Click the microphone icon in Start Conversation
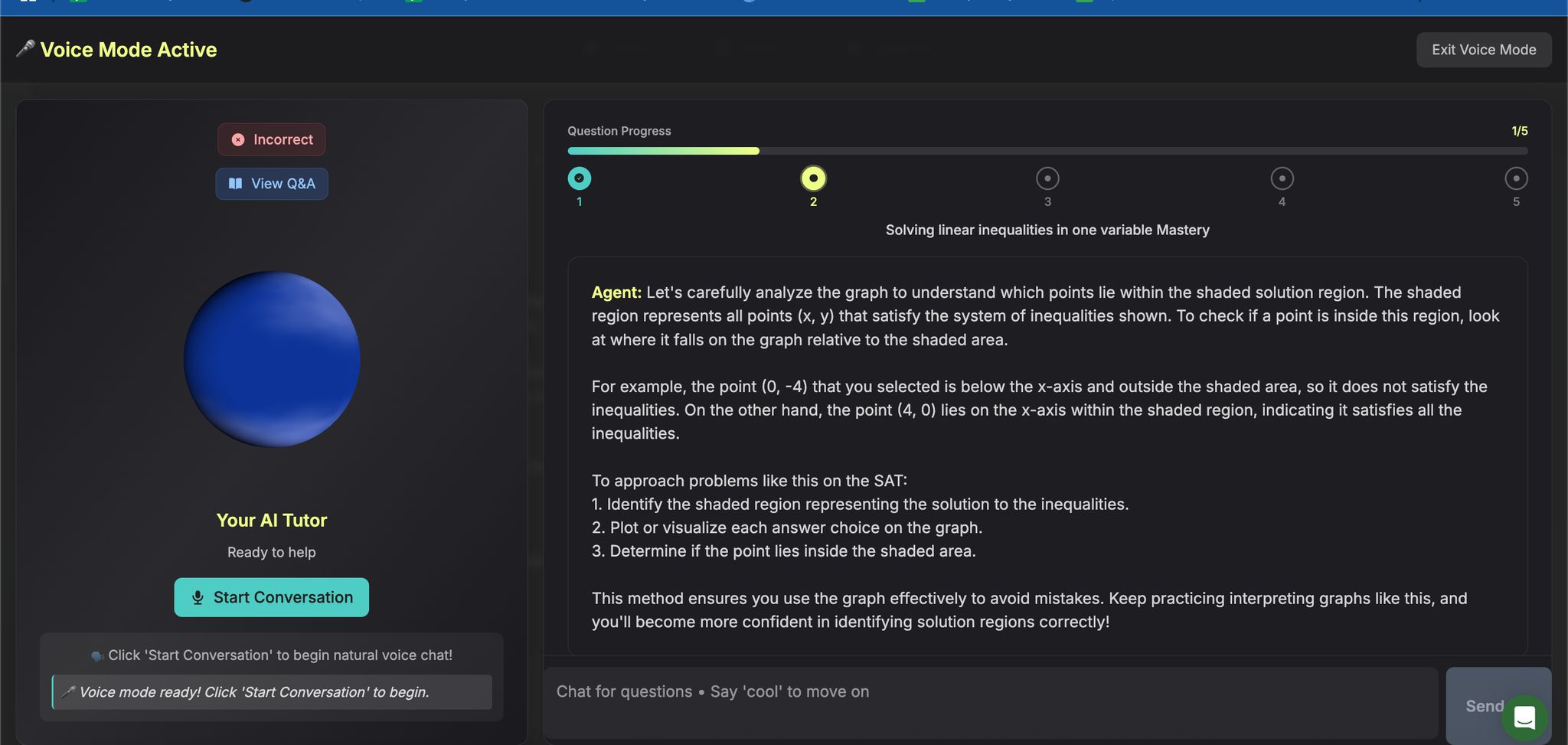The width and height of the screenshot is (1568, 745). 198,598
